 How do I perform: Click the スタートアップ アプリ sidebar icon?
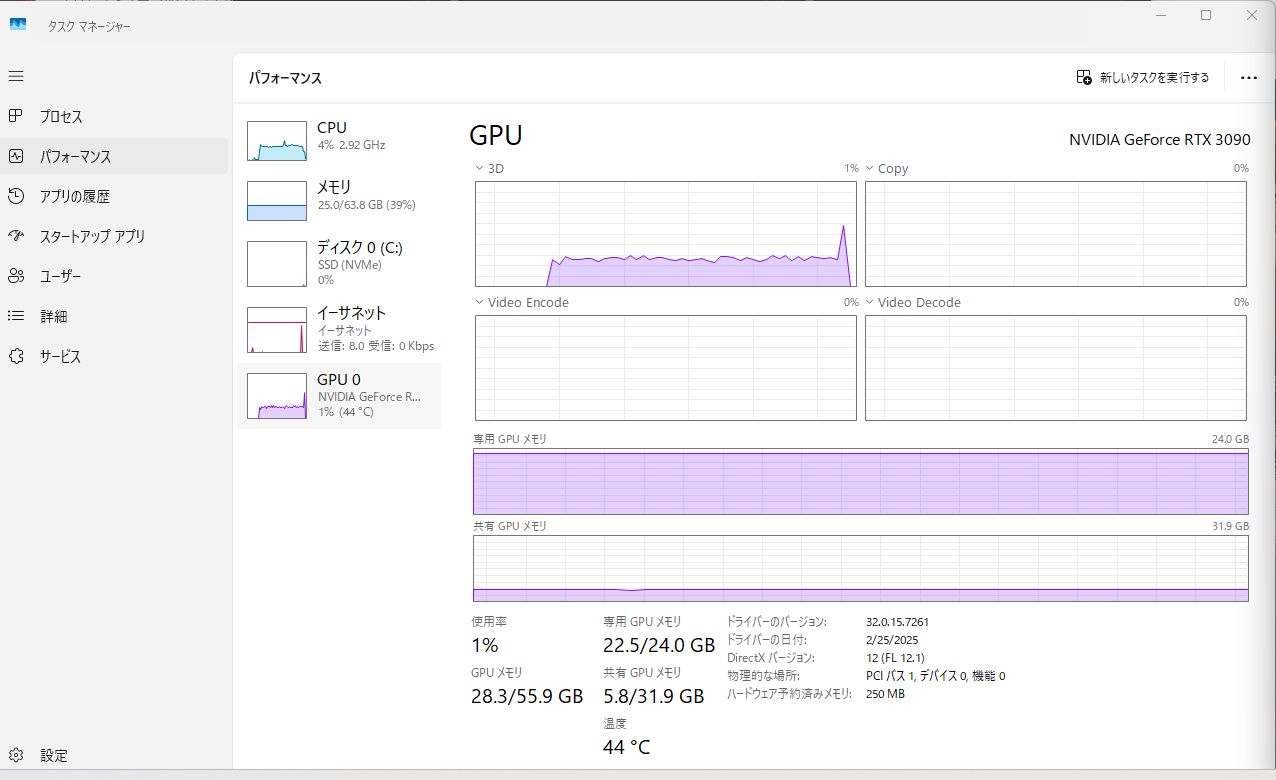click(x=16, y=236)
